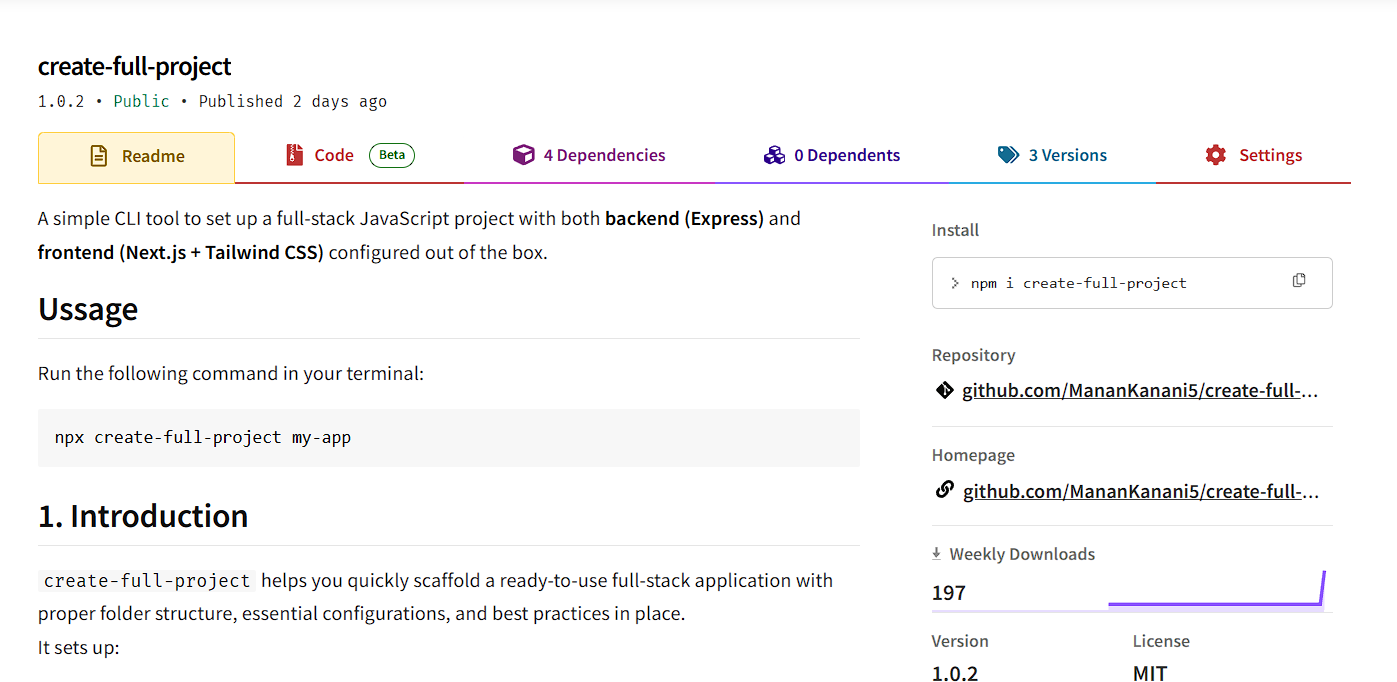The width and height of the screenshot is (1397, 682).
Task: Click the Weekly Downloads arrow icon
Action: coord(937,553)
